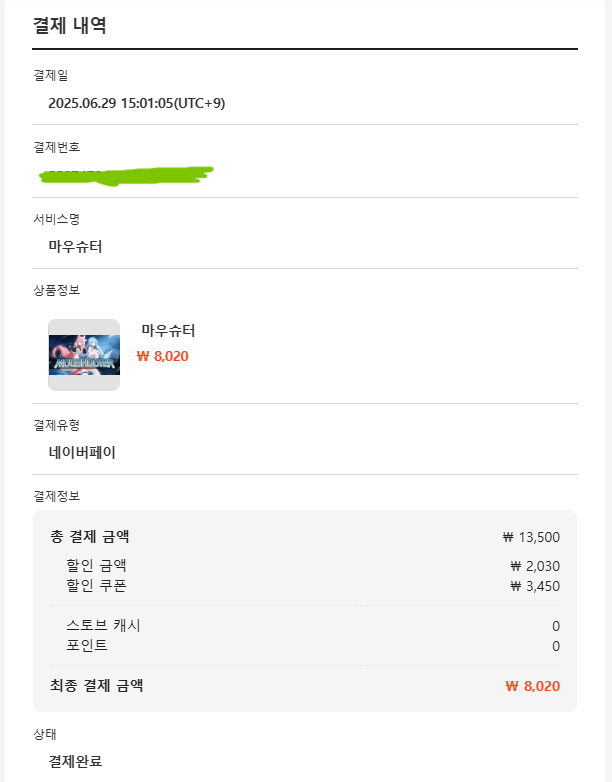Click the redacted payment number
This screenshot has height=782, width=612.
point(126,176)
